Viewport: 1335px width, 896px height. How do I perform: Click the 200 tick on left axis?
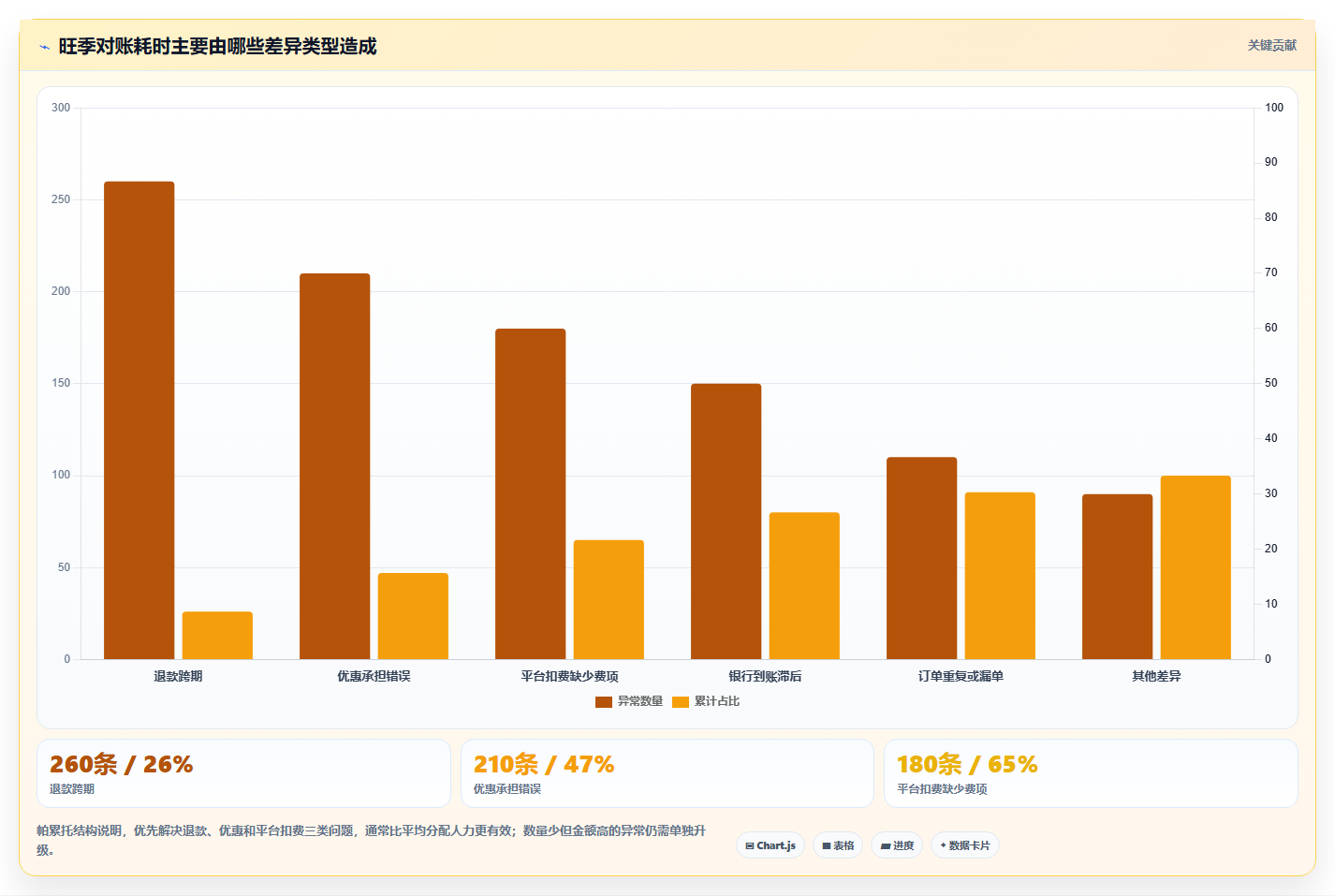(x=61, y=291)
